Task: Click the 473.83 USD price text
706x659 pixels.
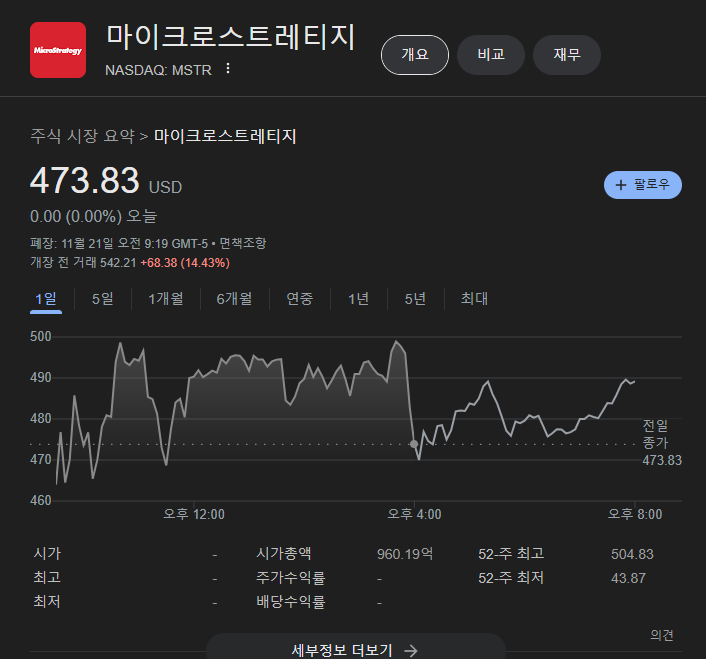Action: click(106, 181)
